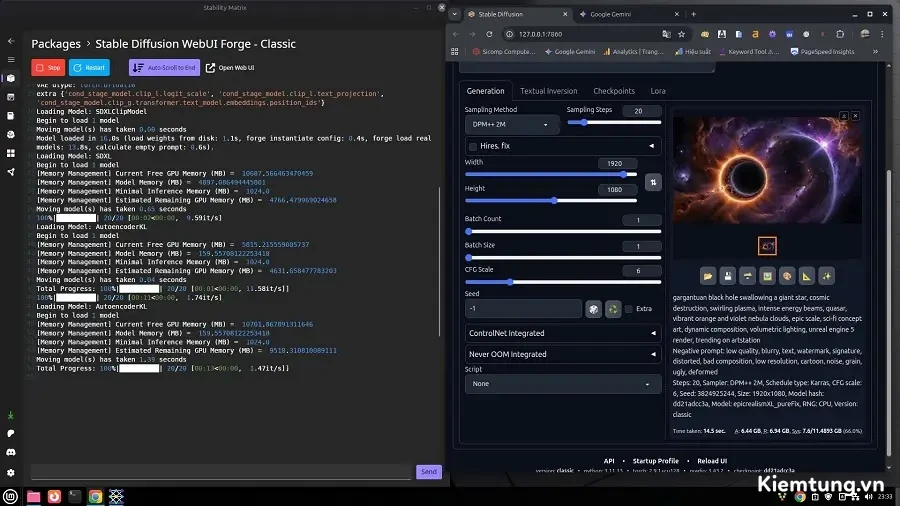
Task: Click the Reload UI link
Action: pyautogui.click(x=712, y=461)
